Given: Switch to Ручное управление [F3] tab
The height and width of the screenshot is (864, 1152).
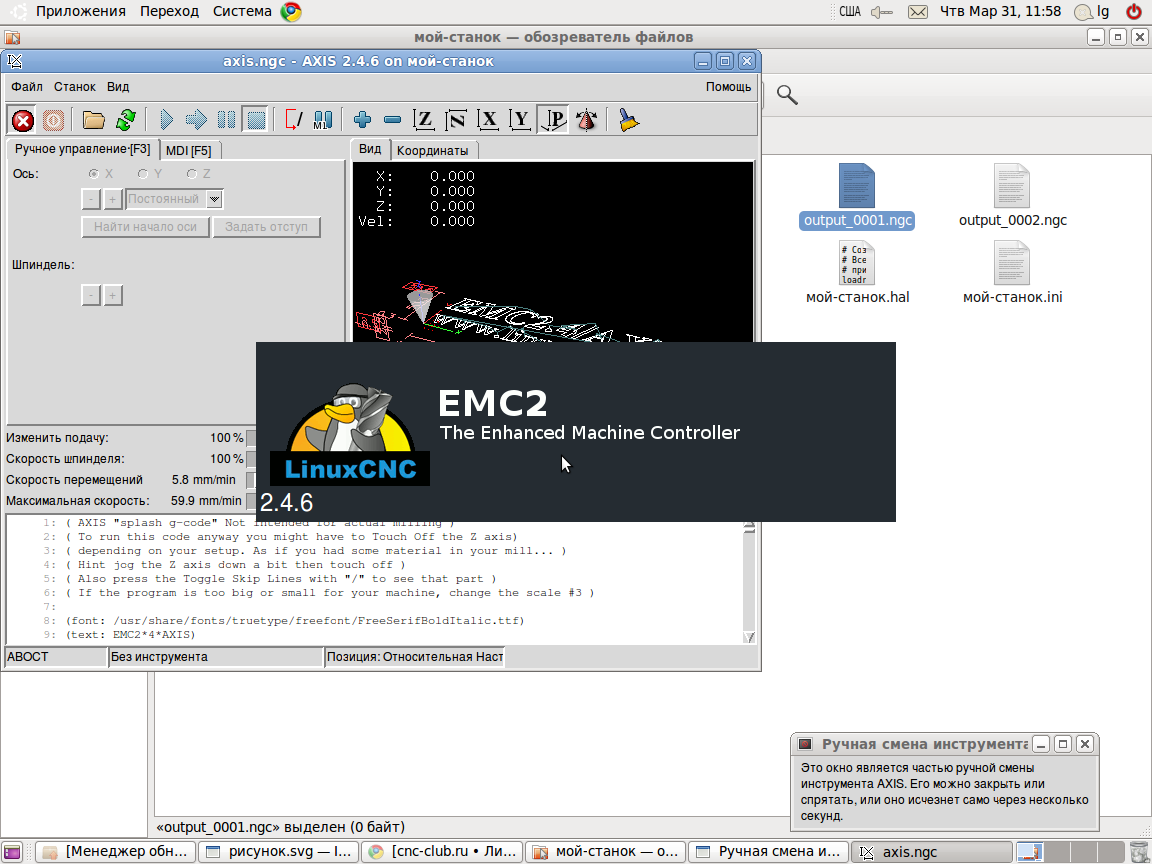Looking at the screenshot, I should 83,149.
